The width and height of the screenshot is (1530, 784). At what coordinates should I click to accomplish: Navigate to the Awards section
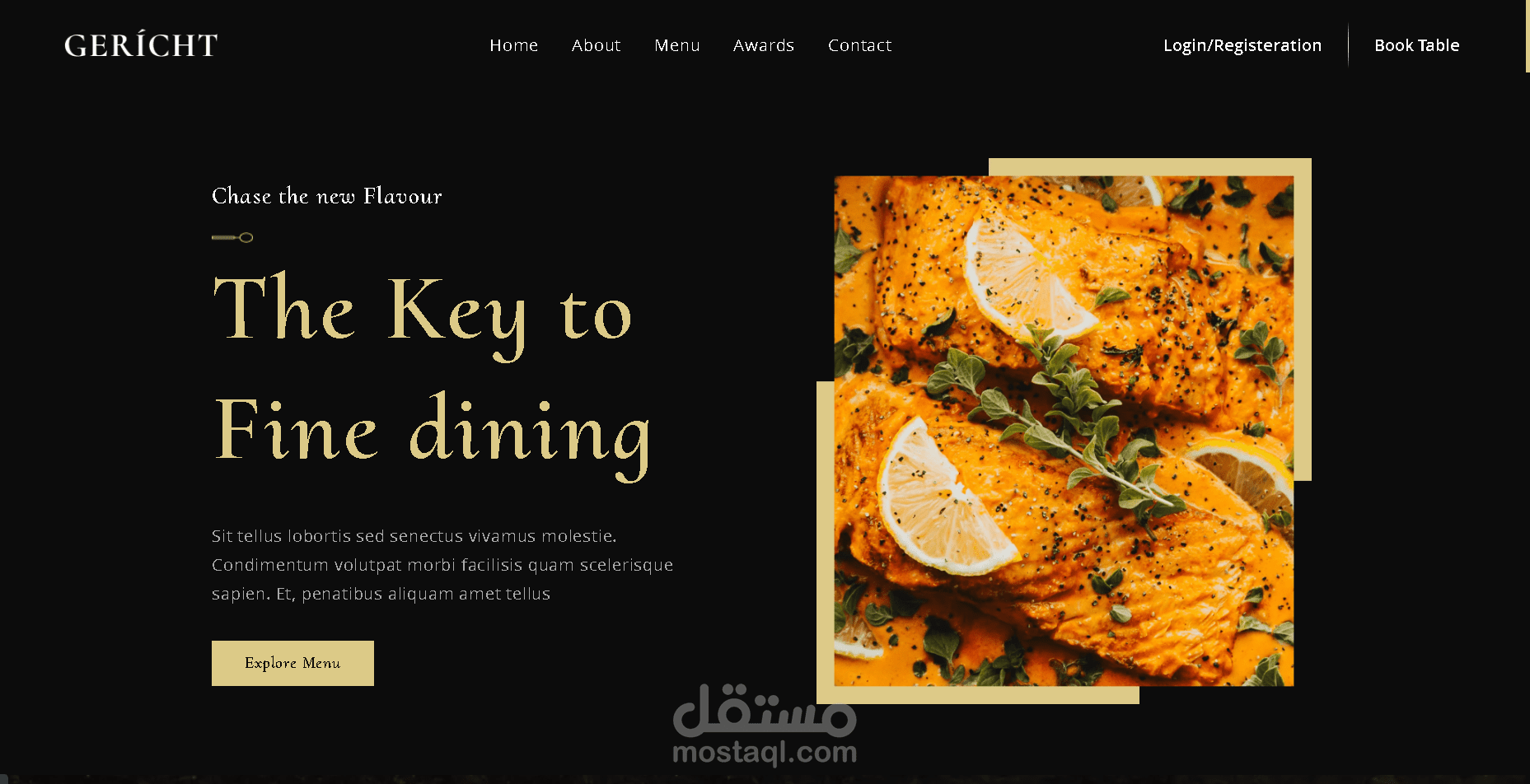(x=763, y=45)
